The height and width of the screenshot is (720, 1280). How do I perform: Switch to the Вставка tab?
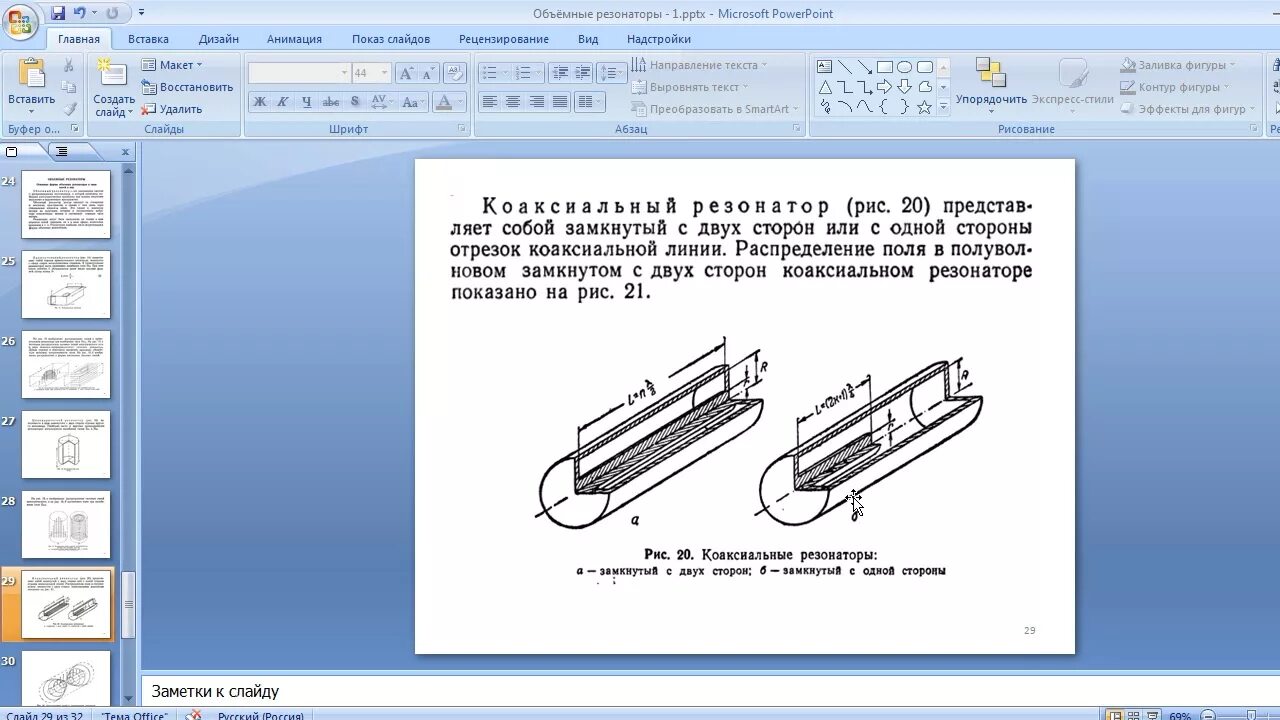tap(148, 39)
